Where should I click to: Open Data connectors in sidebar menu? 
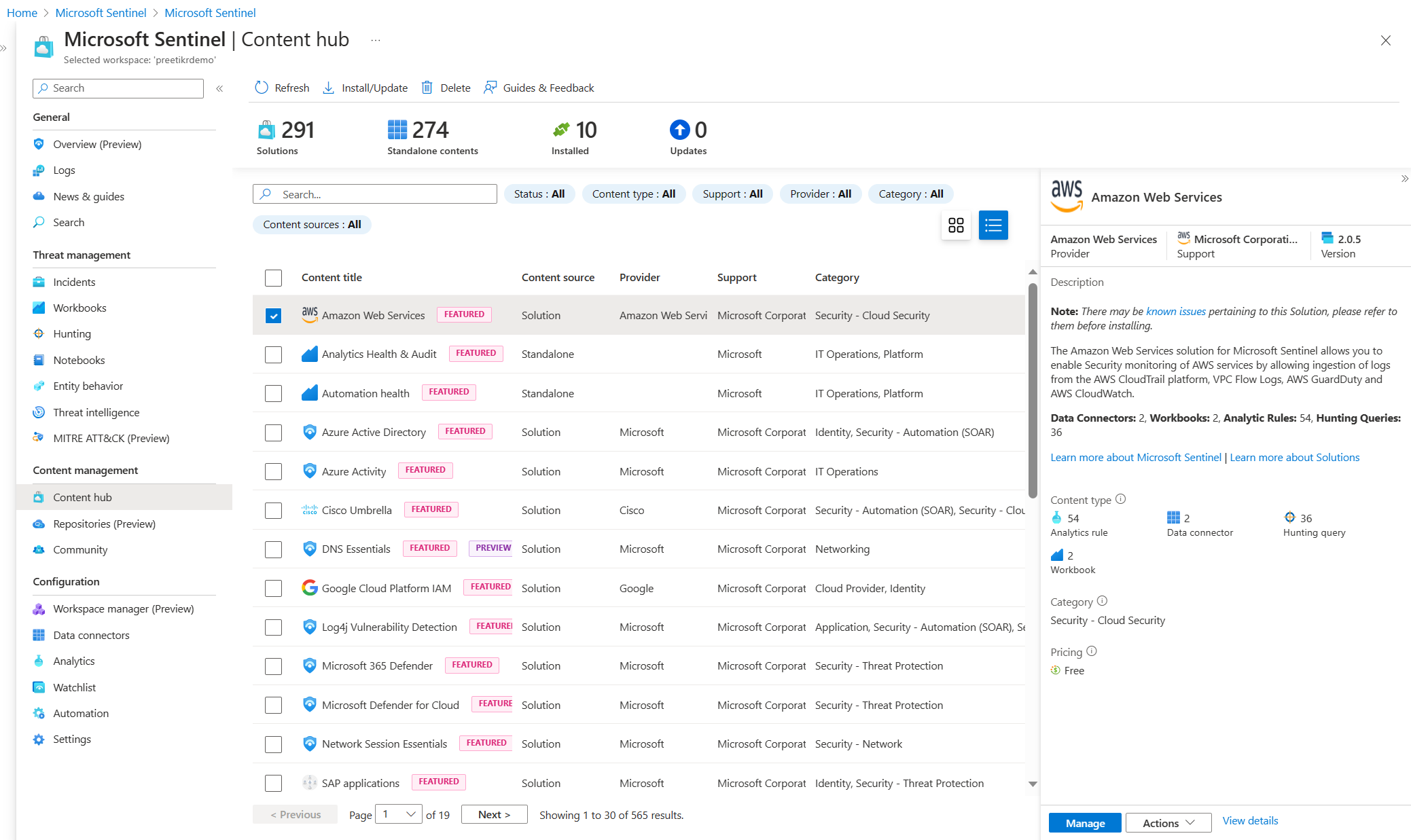91,635
